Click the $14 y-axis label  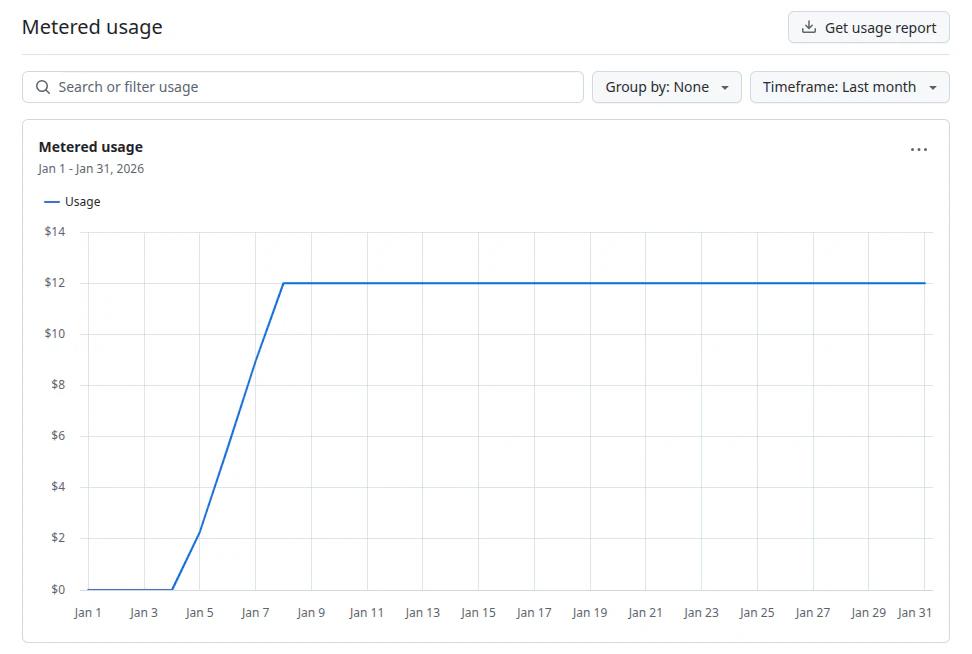(x=55, y=232)
